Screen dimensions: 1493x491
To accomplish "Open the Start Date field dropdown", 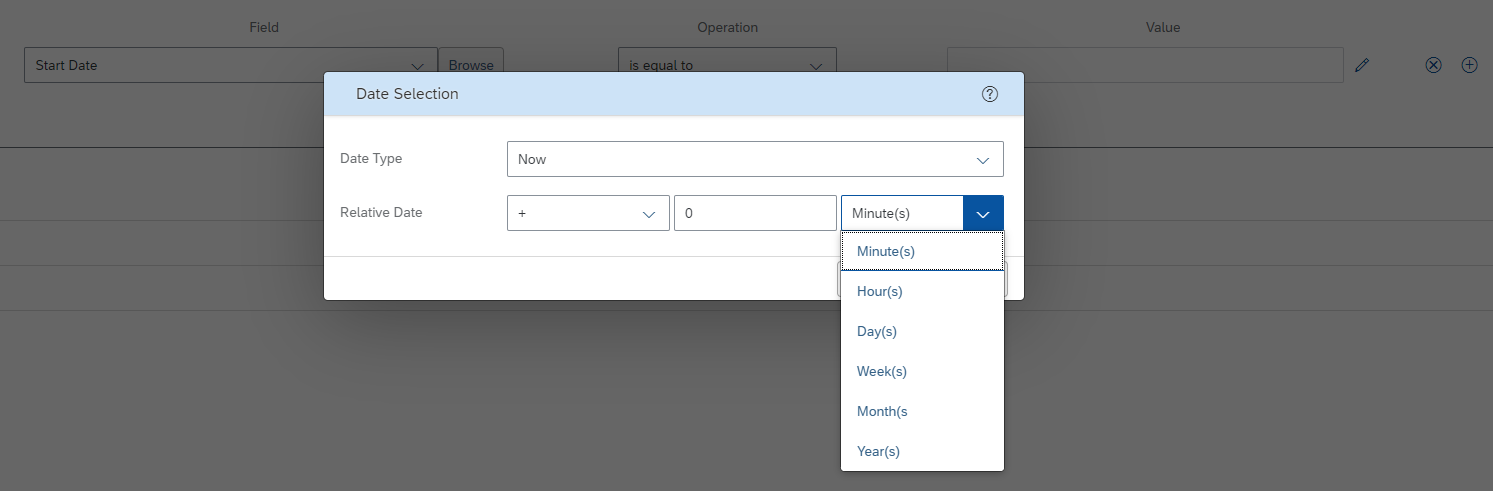I will [231, 65].
